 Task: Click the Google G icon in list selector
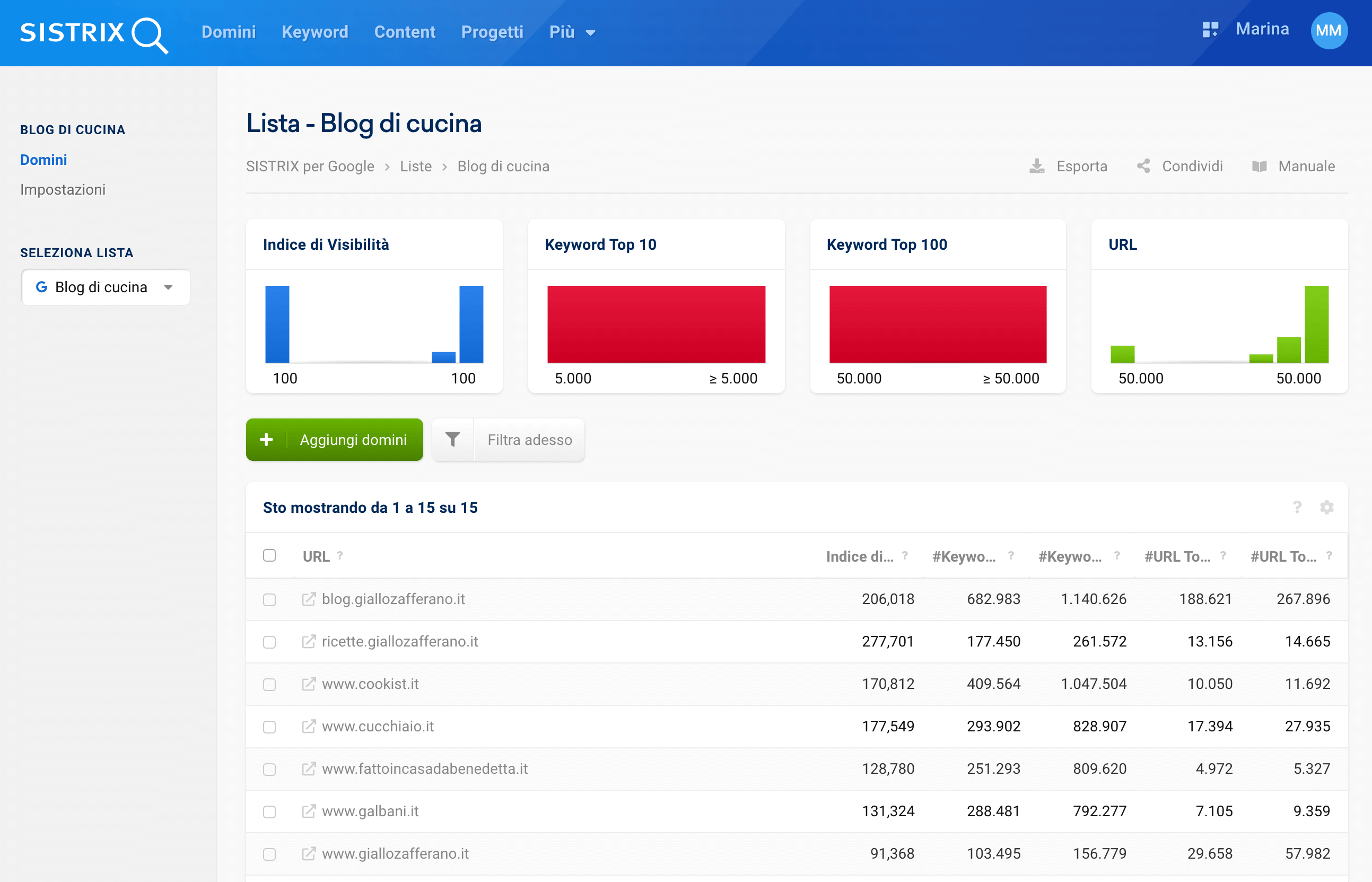(x=41, y=287)
